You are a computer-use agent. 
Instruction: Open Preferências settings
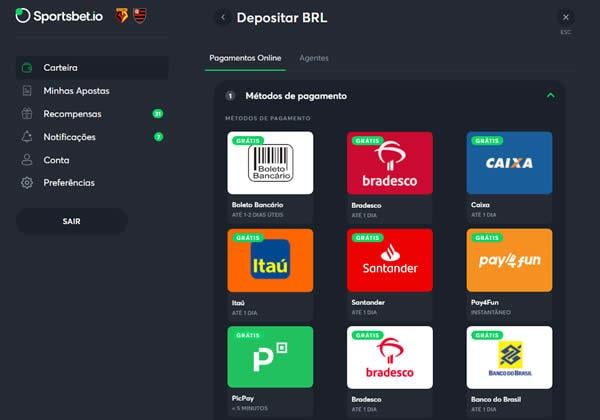pyautogui.click(x=92, y=182)
